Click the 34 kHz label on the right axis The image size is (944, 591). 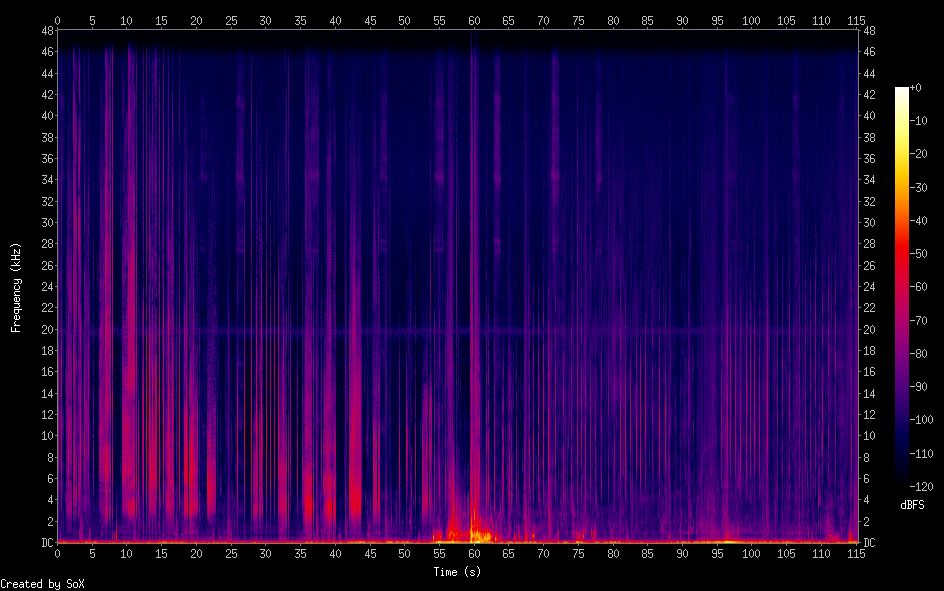click(870, 180)
